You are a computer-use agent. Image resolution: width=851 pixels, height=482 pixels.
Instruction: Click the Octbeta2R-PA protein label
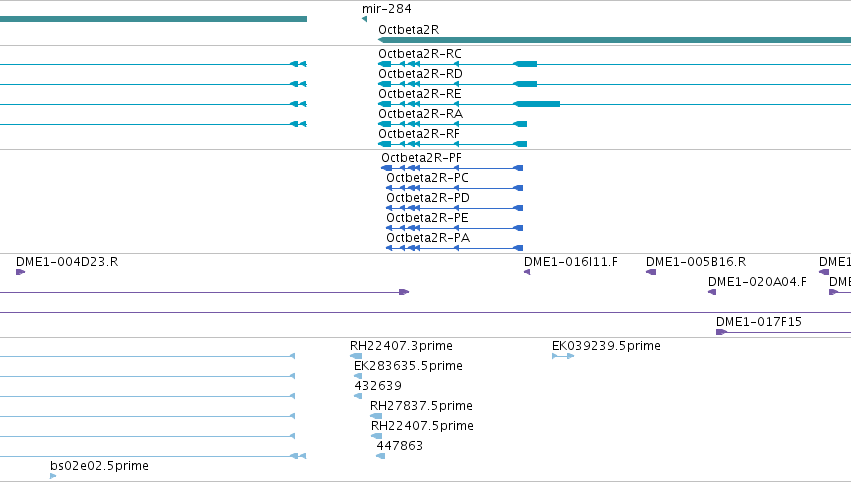coord(428,238)
